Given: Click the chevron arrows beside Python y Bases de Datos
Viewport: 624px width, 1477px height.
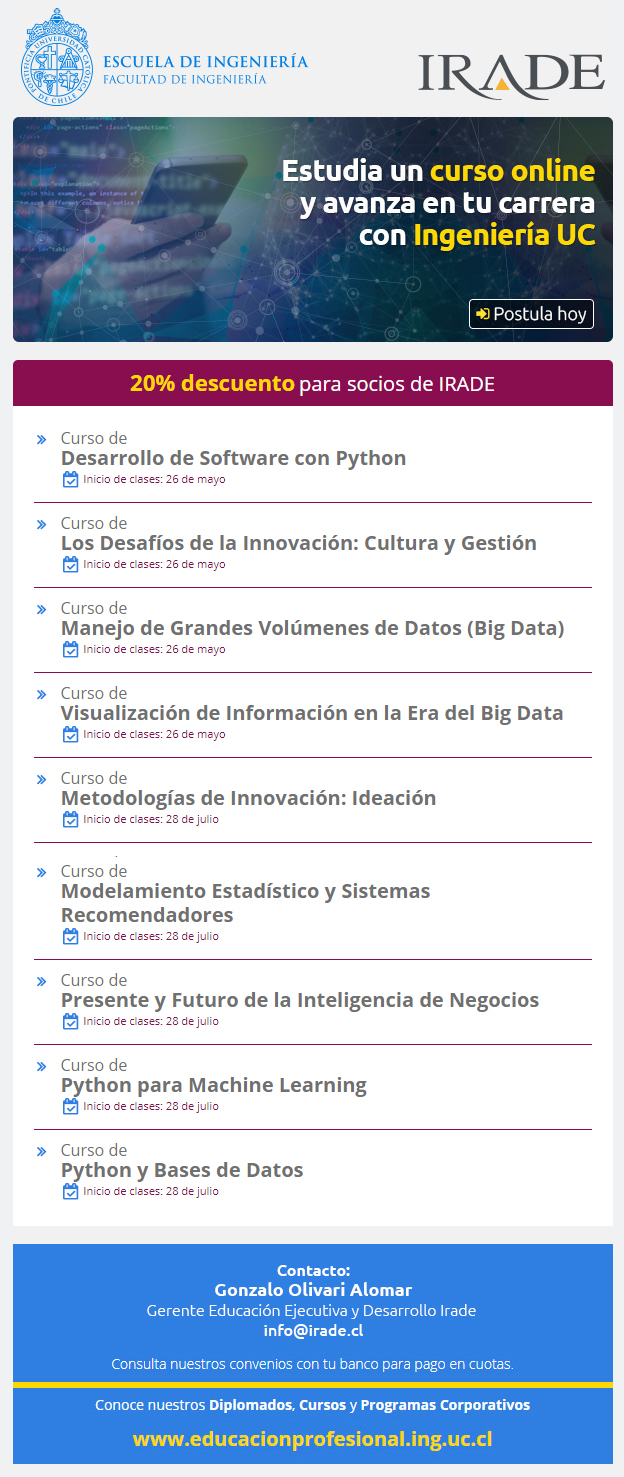Looking at the screenshot, I should tap(41, 1151).
